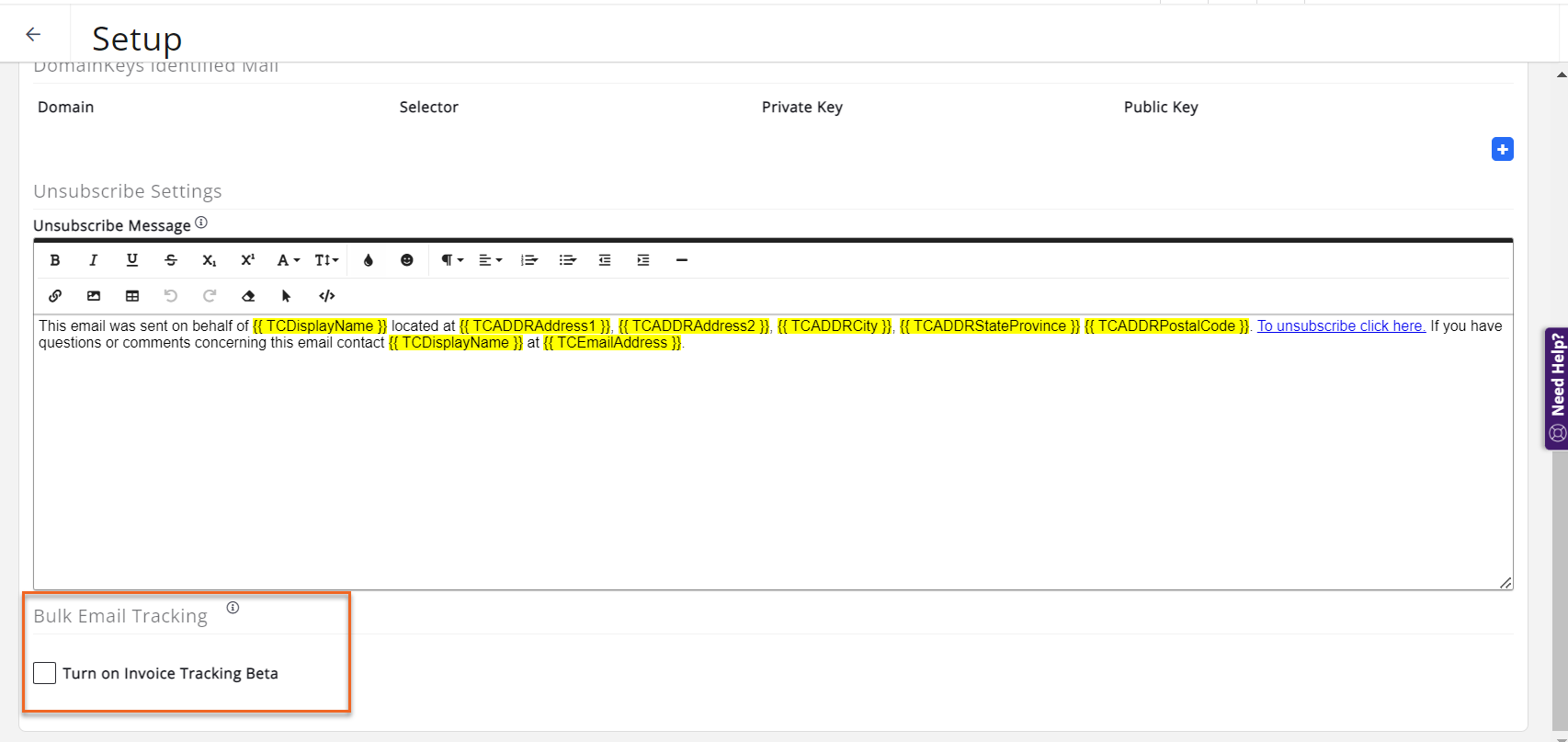
Task: Click the blue plus button to add a domain
Action: pos(1502,149)
